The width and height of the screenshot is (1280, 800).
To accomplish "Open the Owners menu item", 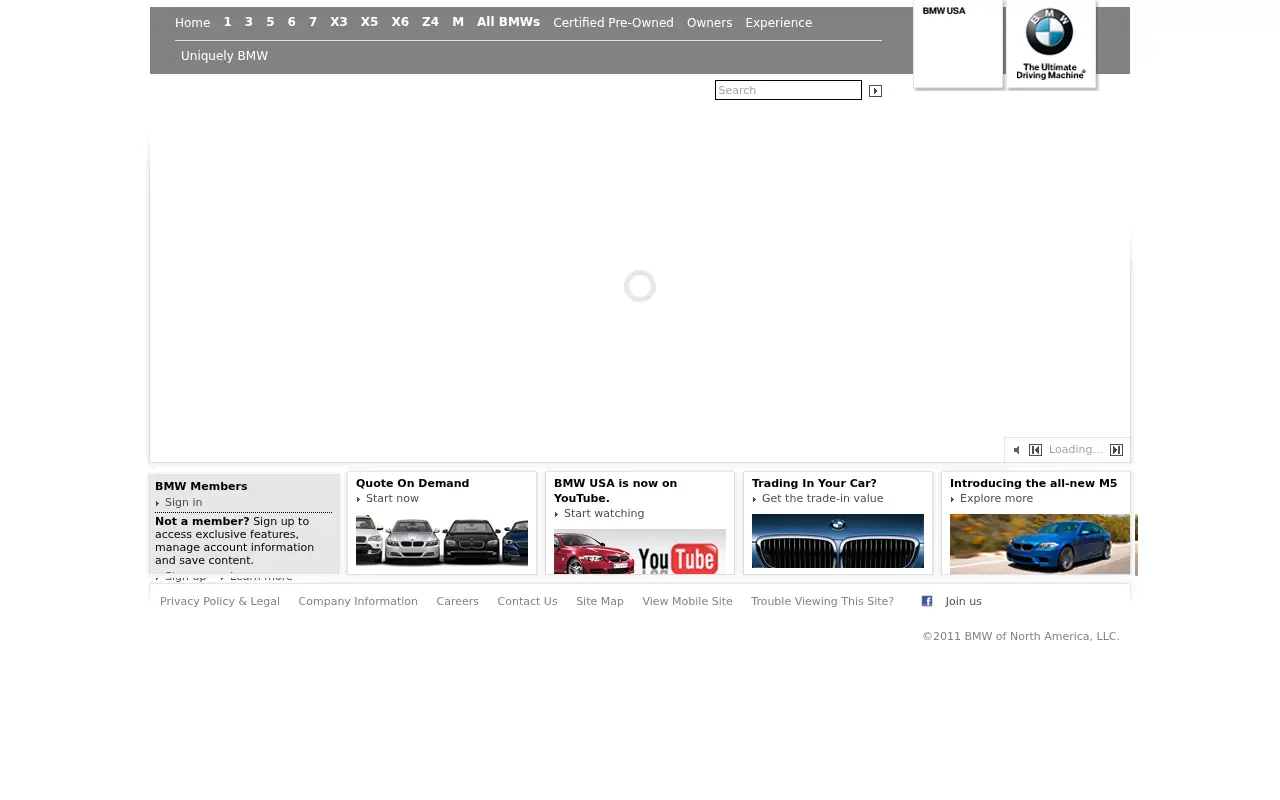I will pyautogui.click(x=709, y=23).
